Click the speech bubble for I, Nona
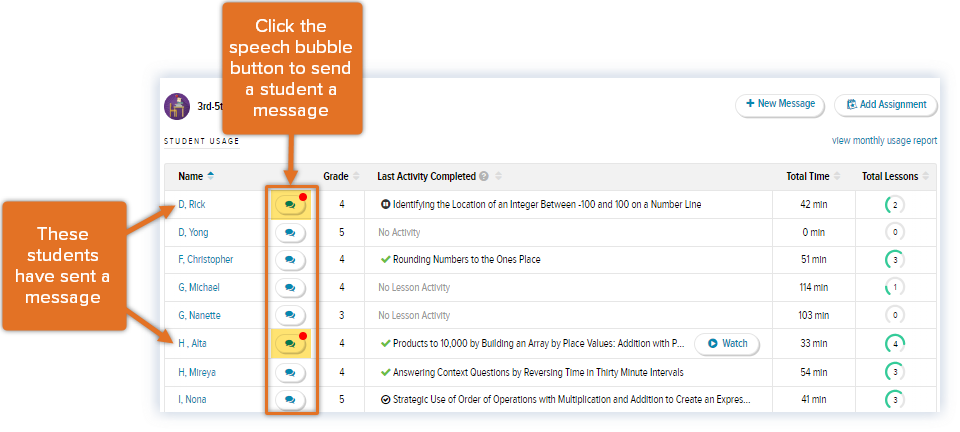960x432 pixels. tap(289, 400)
